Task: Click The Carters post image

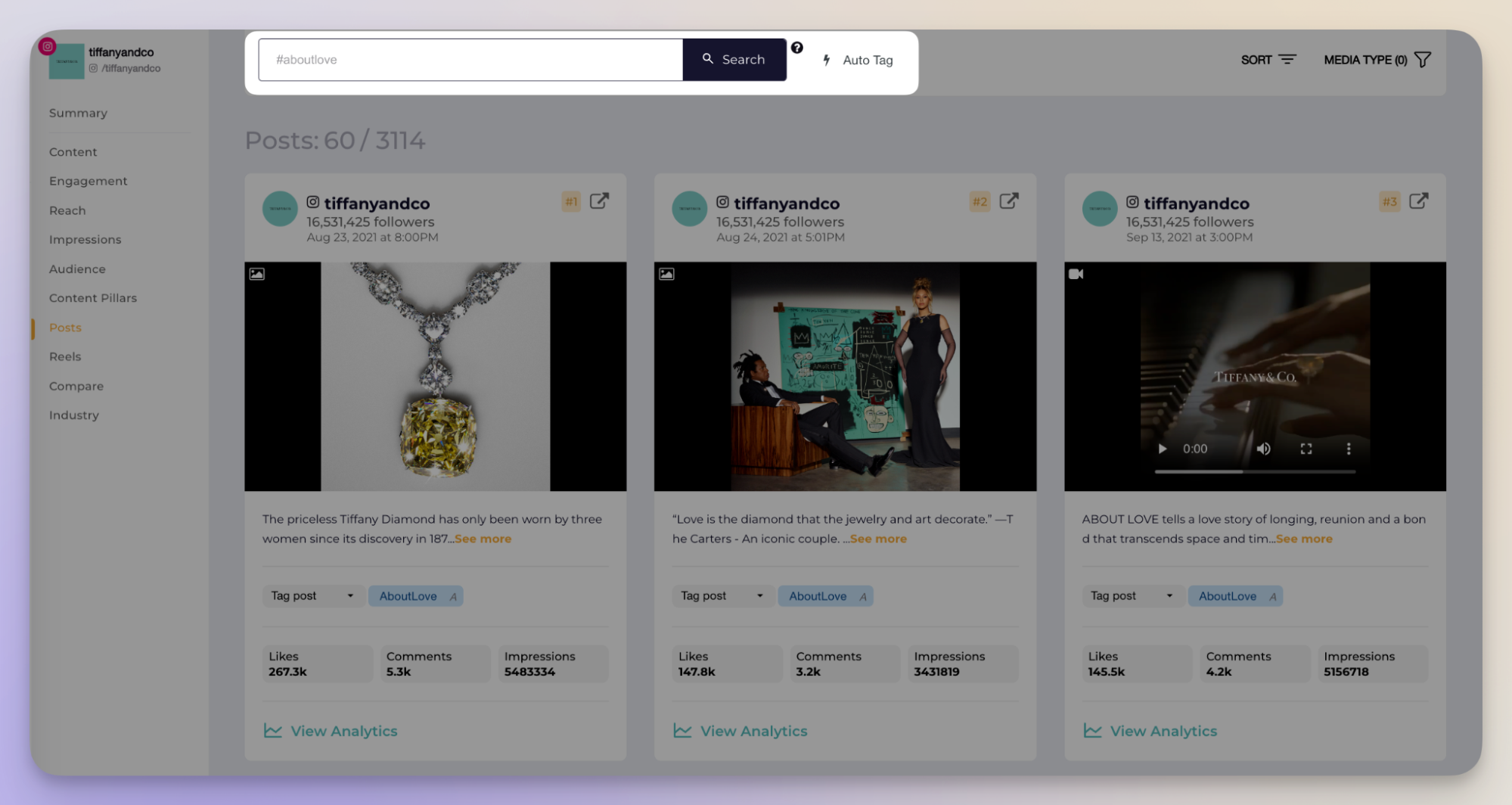Action: pos(845,377)
